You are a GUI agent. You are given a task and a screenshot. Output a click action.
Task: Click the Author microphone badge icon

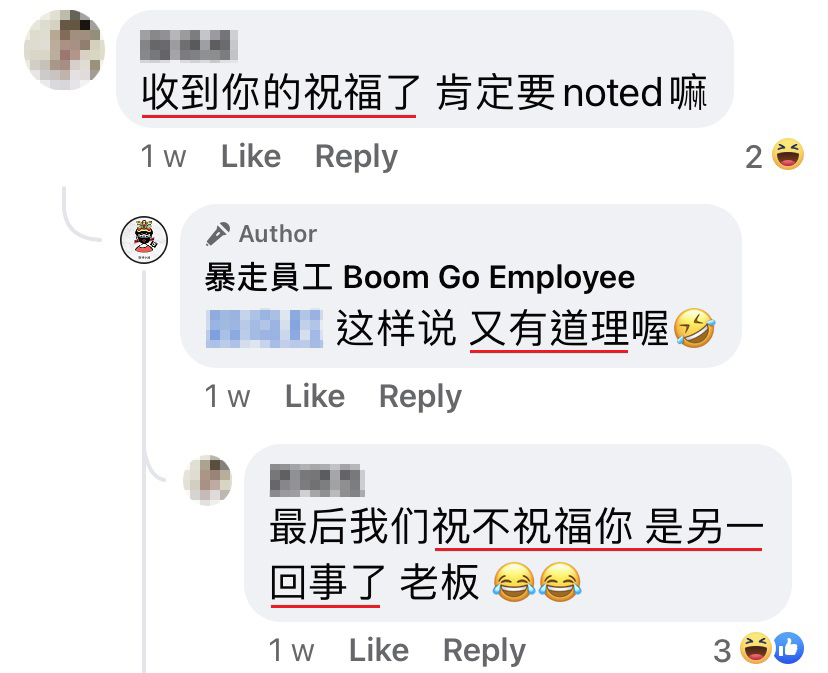tap(218, 234)
